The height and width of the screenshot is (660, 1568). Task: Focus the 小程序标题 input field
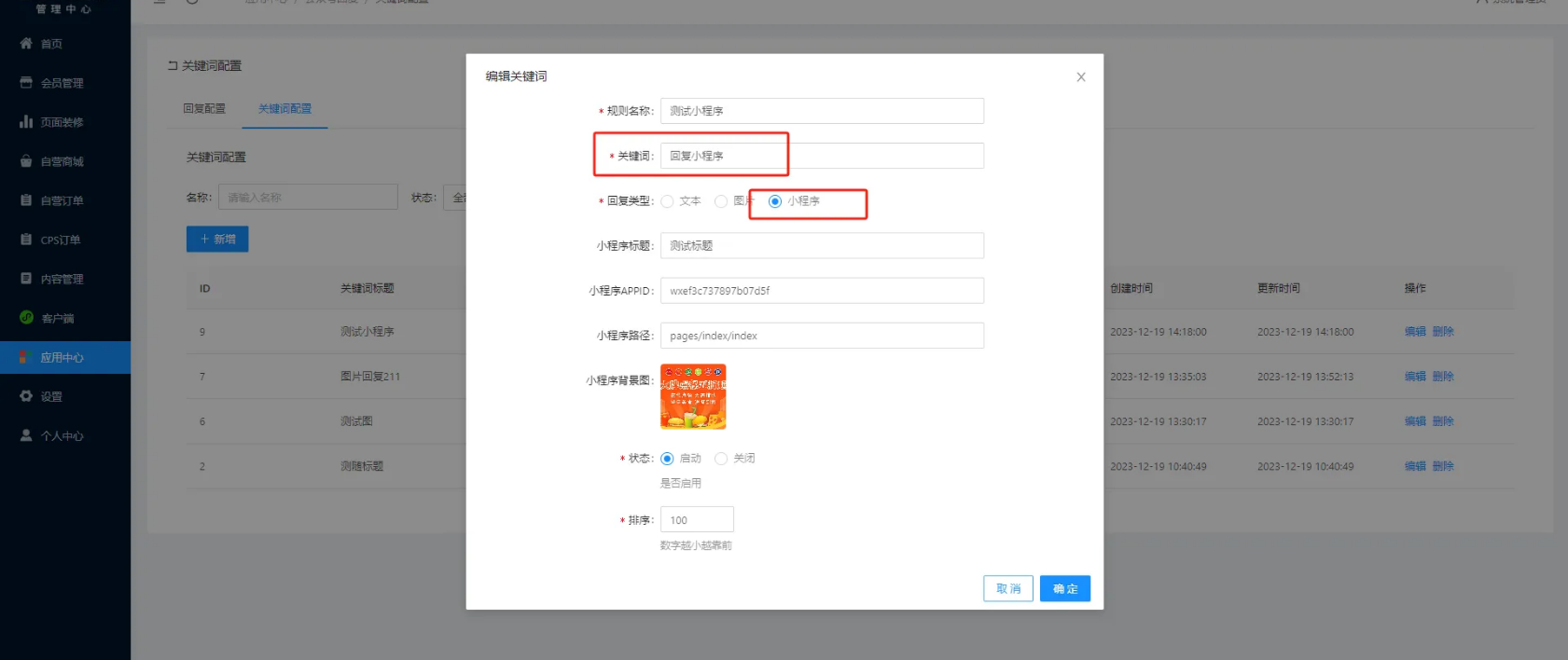pos(822,245)
